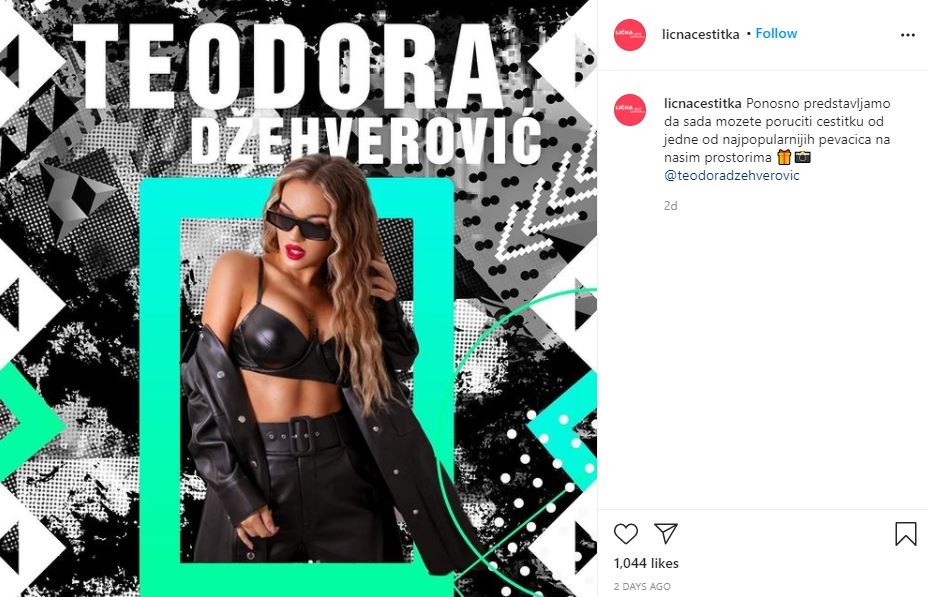Click the Teodora Džehverović post image

click(298, 298)
